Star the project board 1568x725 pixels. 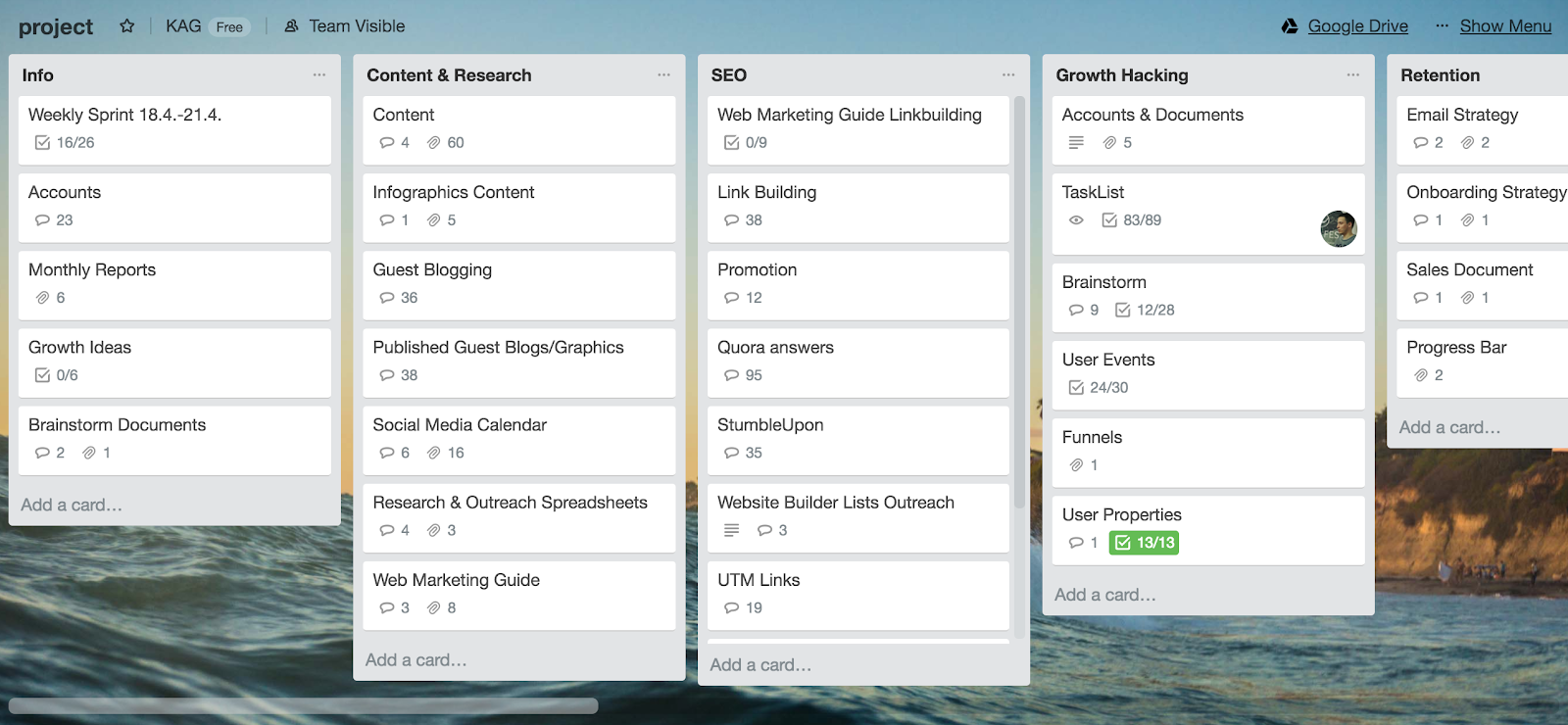[126, 26]
